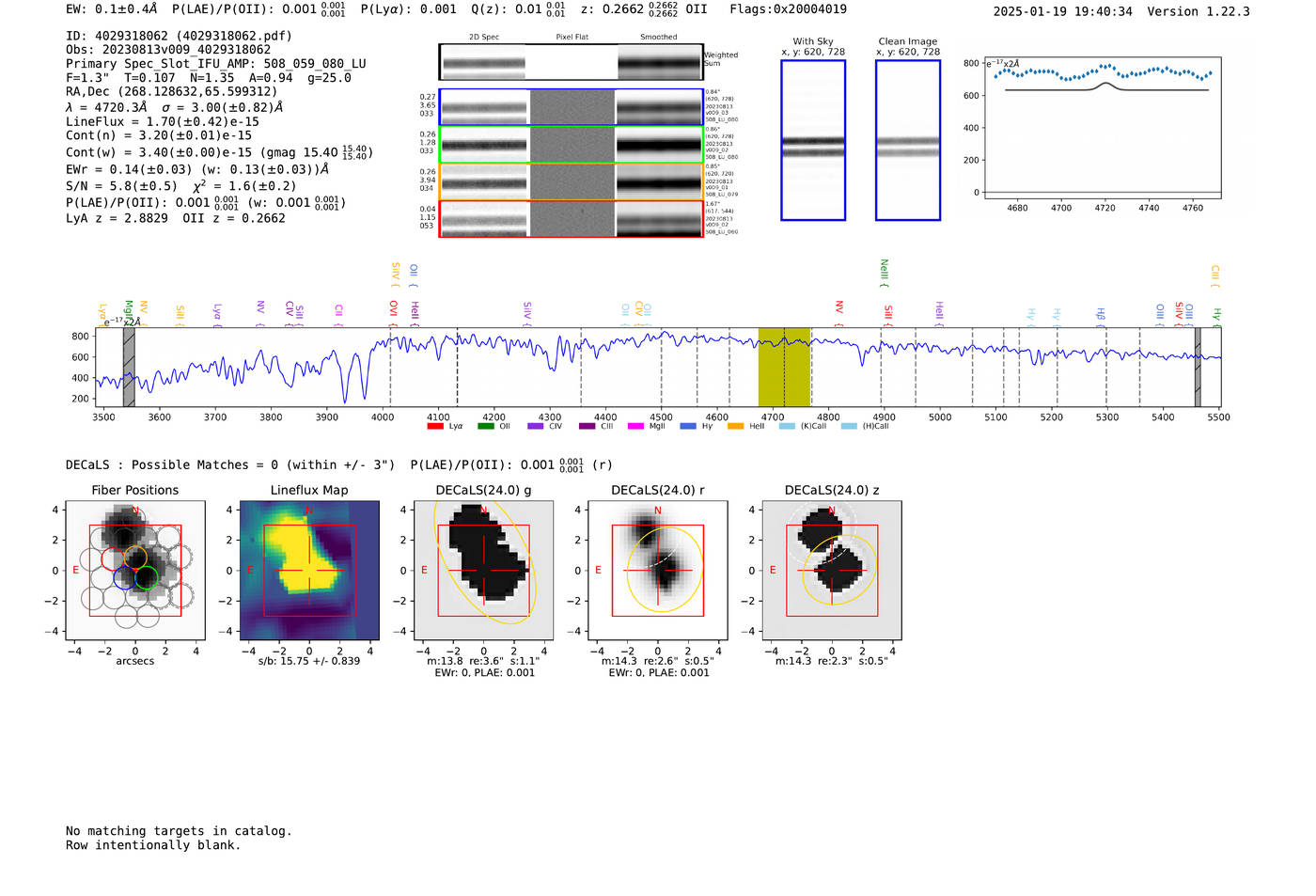
Task: Click 'm:13.8 re:3.6" s:1.1"' under g image
Action: coord(483,661)
